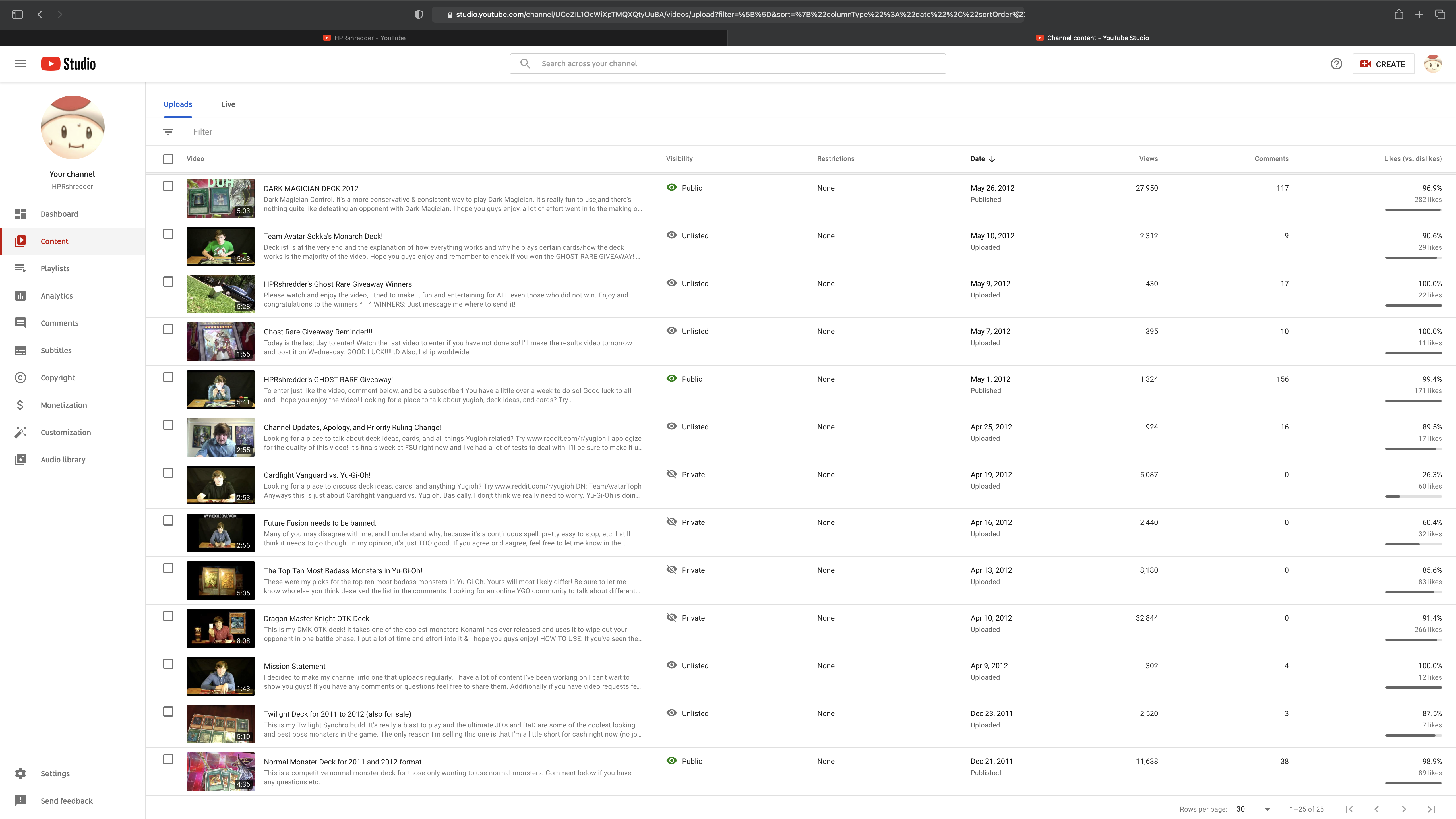Open Team Avatar Sokka's Monarch Deck title
Screen dimensions: 1456x819
coord(323,236)
